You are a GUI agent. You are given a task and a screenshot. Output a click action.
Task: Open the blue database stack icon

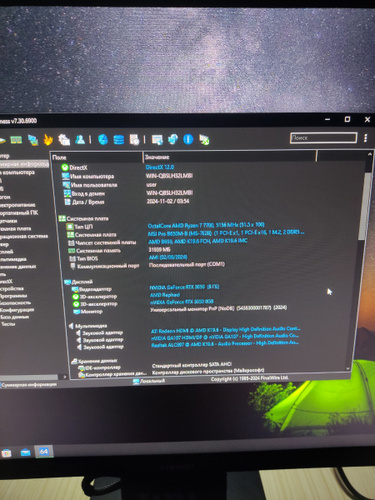[119, 140]
